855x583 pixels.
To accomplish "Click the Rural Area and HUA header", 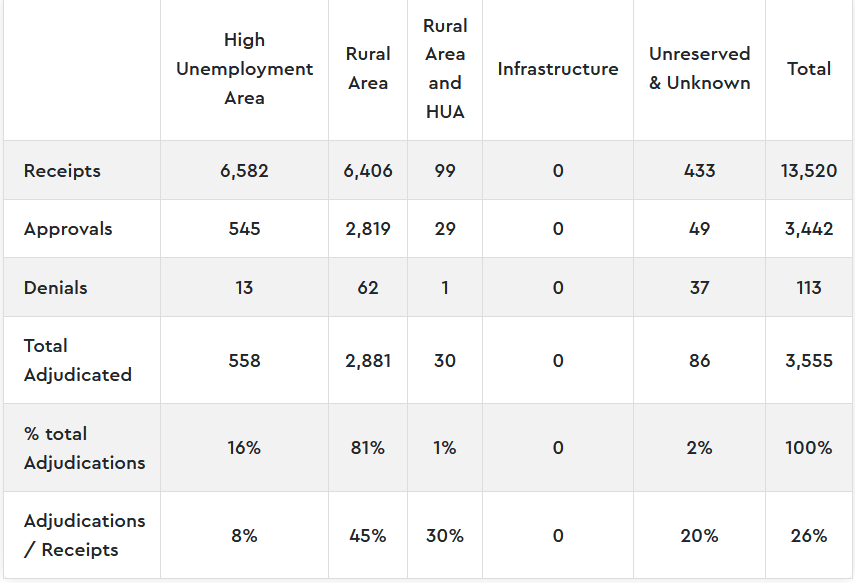I will [x=445, y=69].
